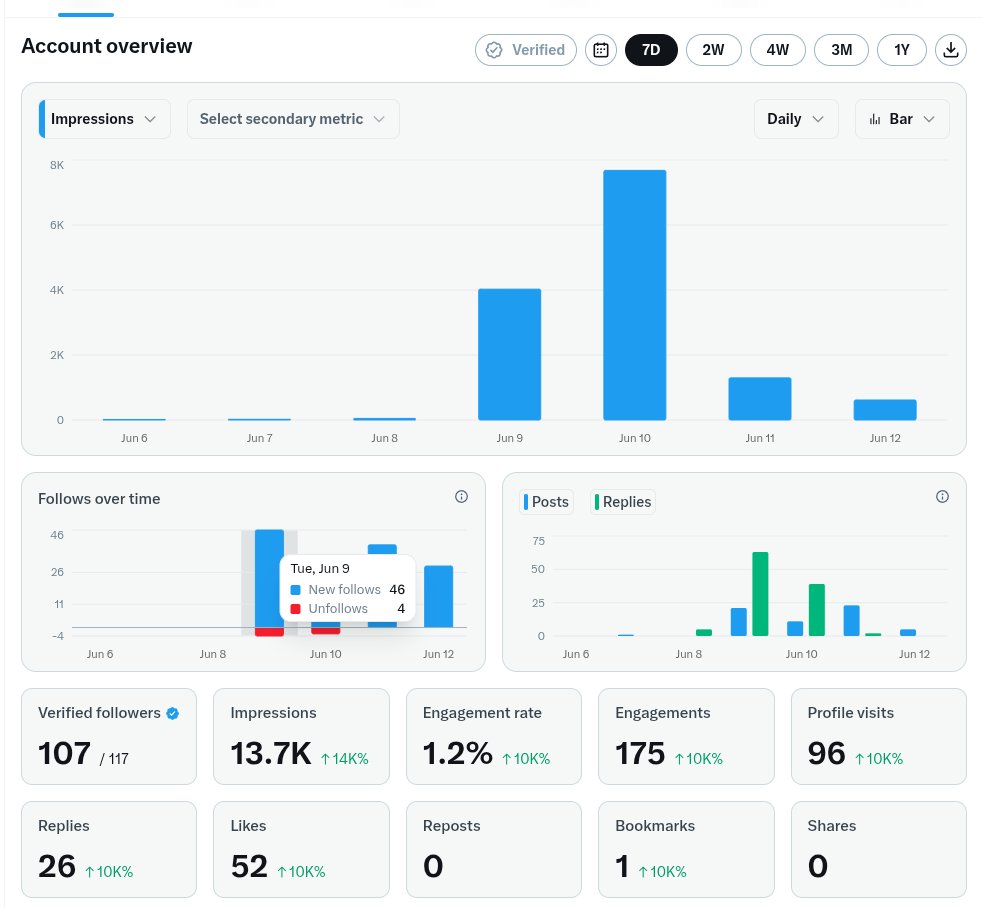Download the analytics data export
982x908 pixels.
click(951, 50)
